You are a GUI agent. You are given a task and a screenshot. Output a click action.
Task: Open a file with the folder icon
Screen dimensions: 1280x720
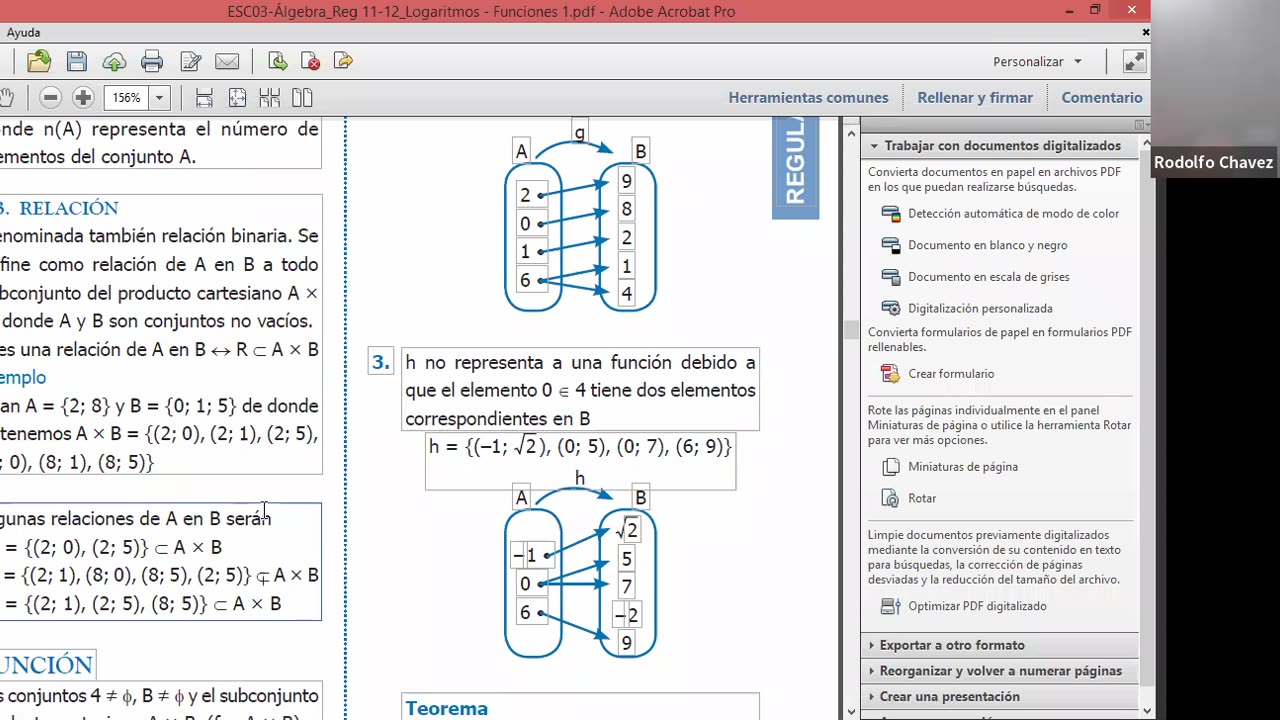39,62
